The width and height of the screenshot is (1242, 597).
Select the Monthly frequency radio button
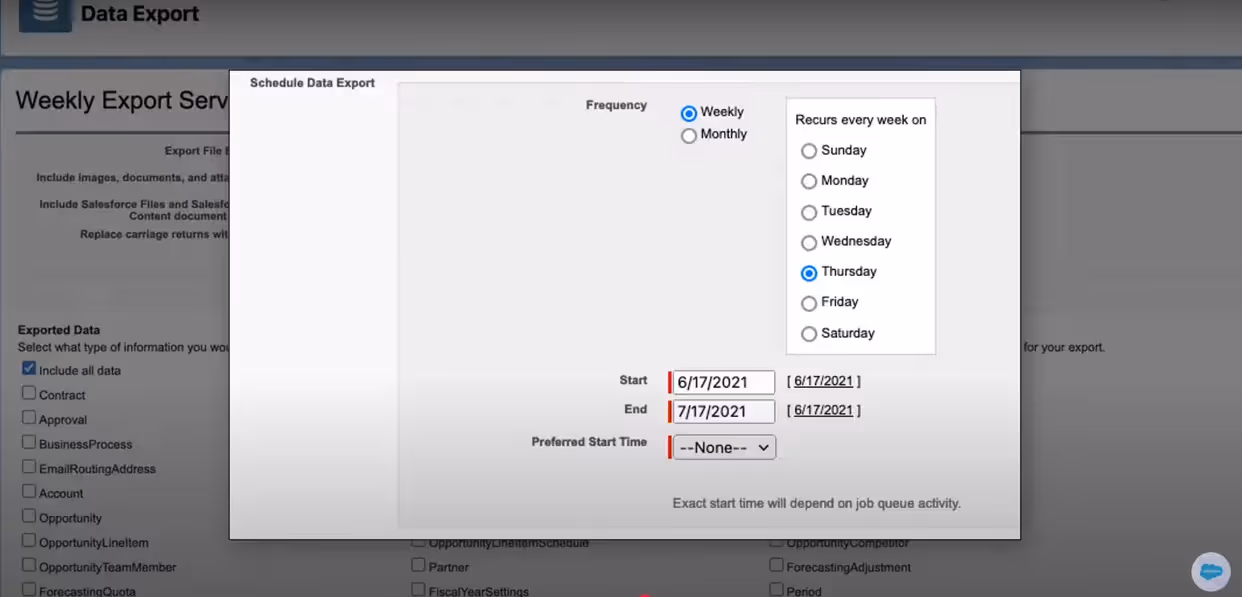688,135
